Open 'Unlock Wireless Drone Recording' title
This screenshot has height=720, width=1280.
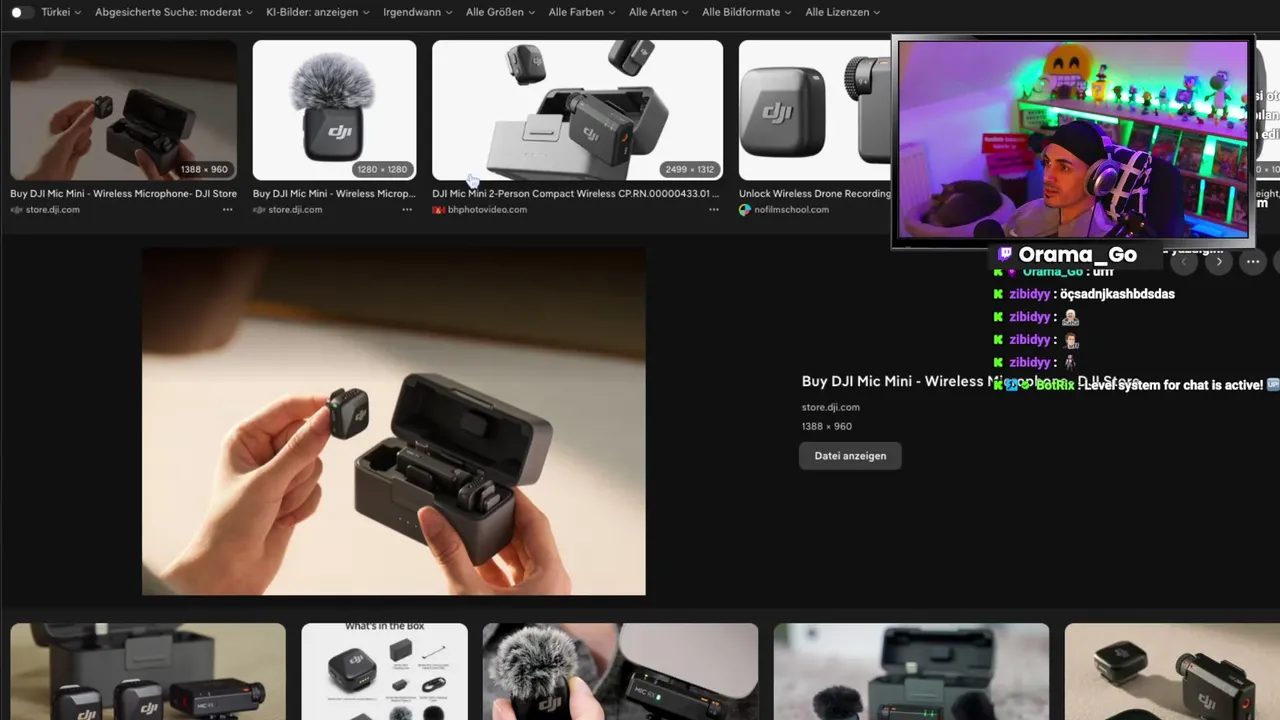coord(815,194)
